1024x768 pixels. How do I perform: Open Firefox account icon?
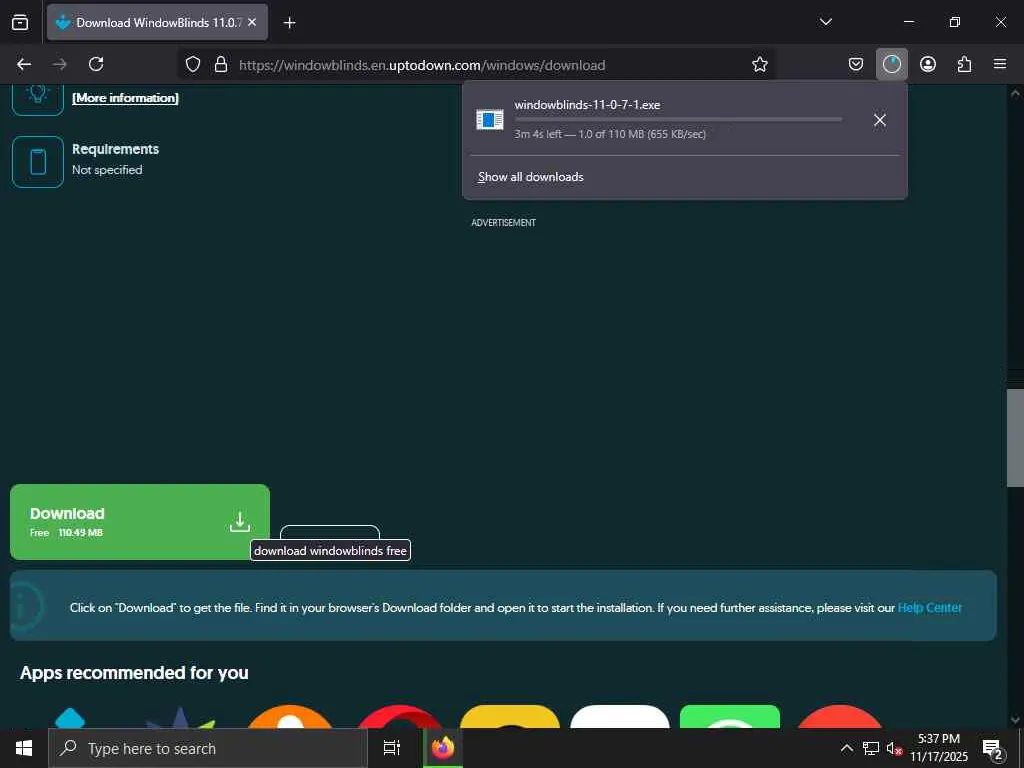pos(928,64)
